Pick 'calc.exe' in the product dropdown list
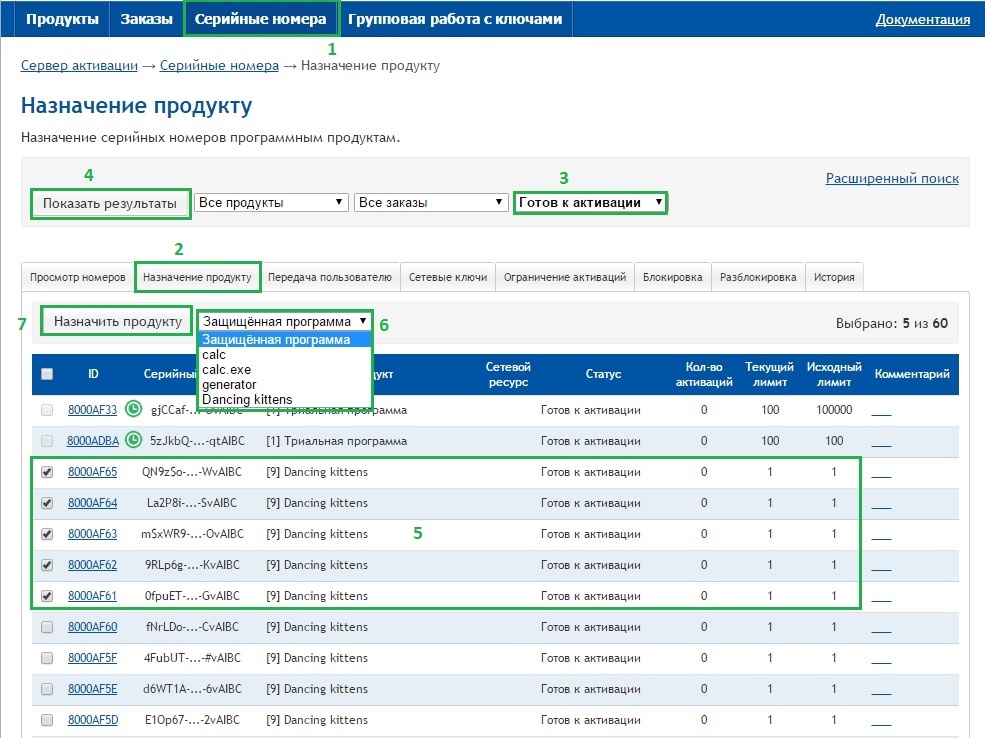 point(227,370)
